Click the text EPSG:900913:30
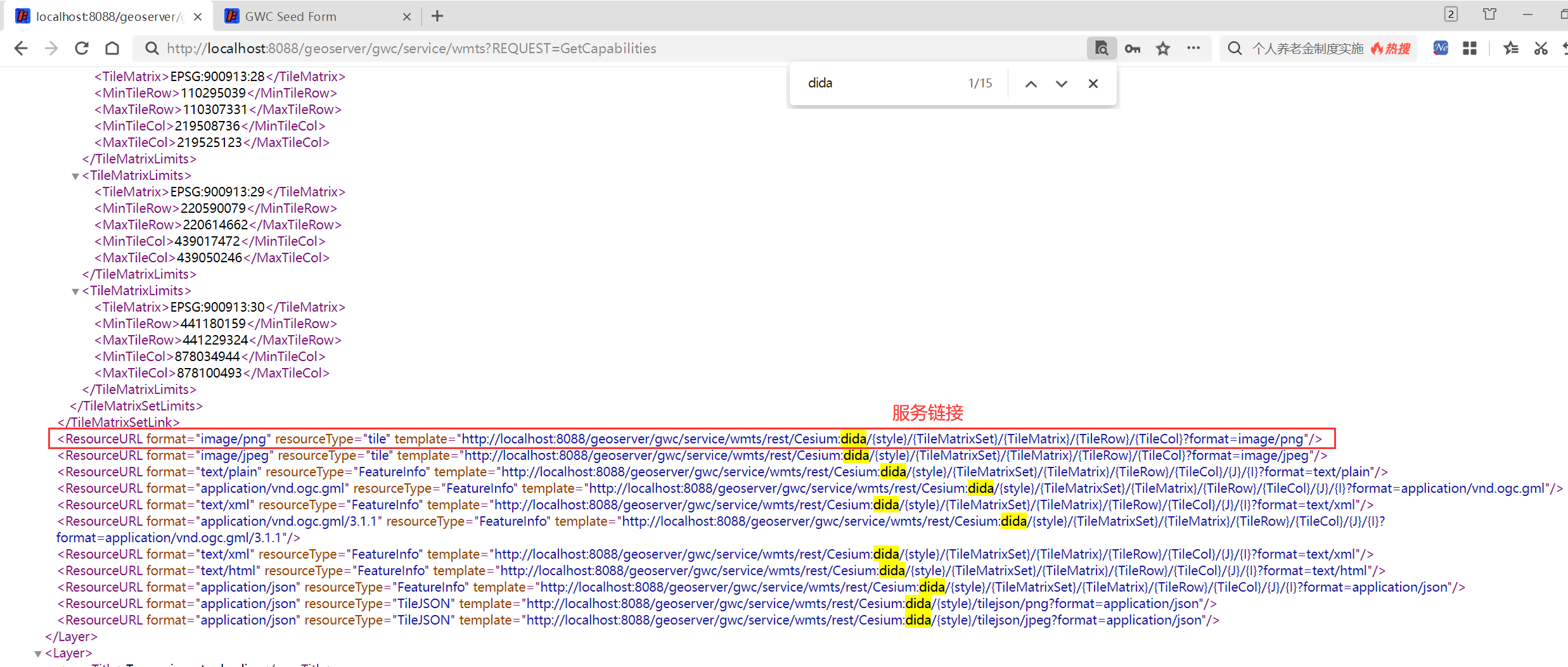 (217, 307)
